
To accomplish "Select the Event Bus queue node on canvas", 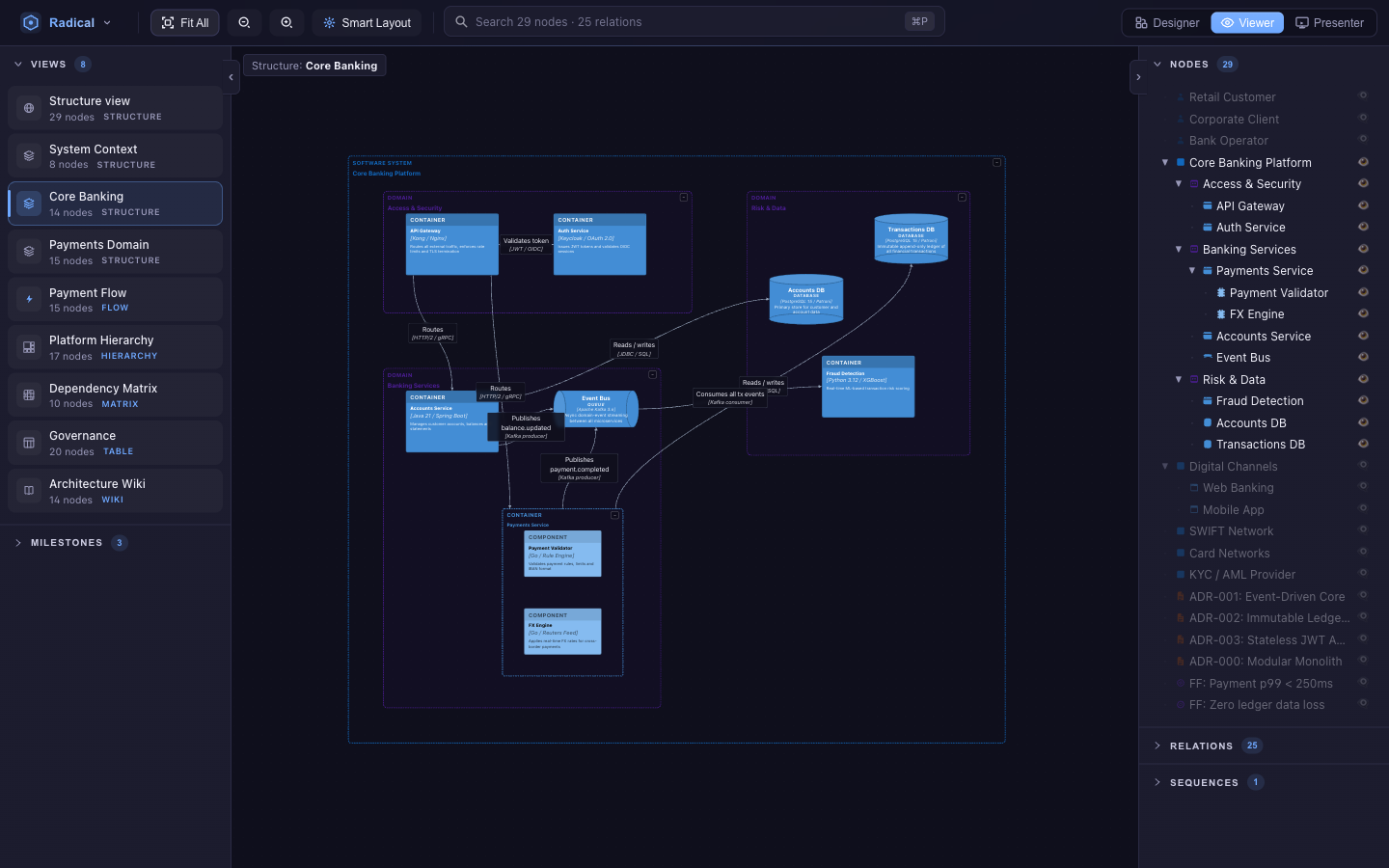I will point(596,409).
